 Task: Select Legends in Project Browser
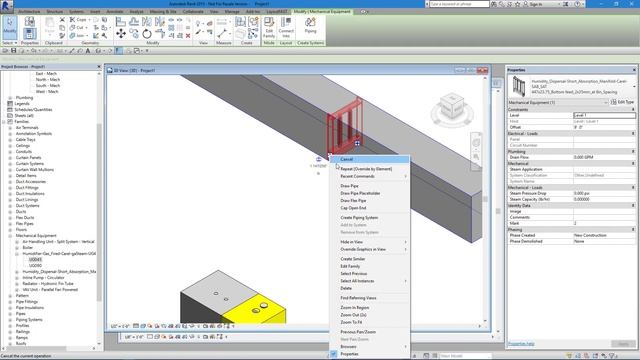tap(22, 104)
